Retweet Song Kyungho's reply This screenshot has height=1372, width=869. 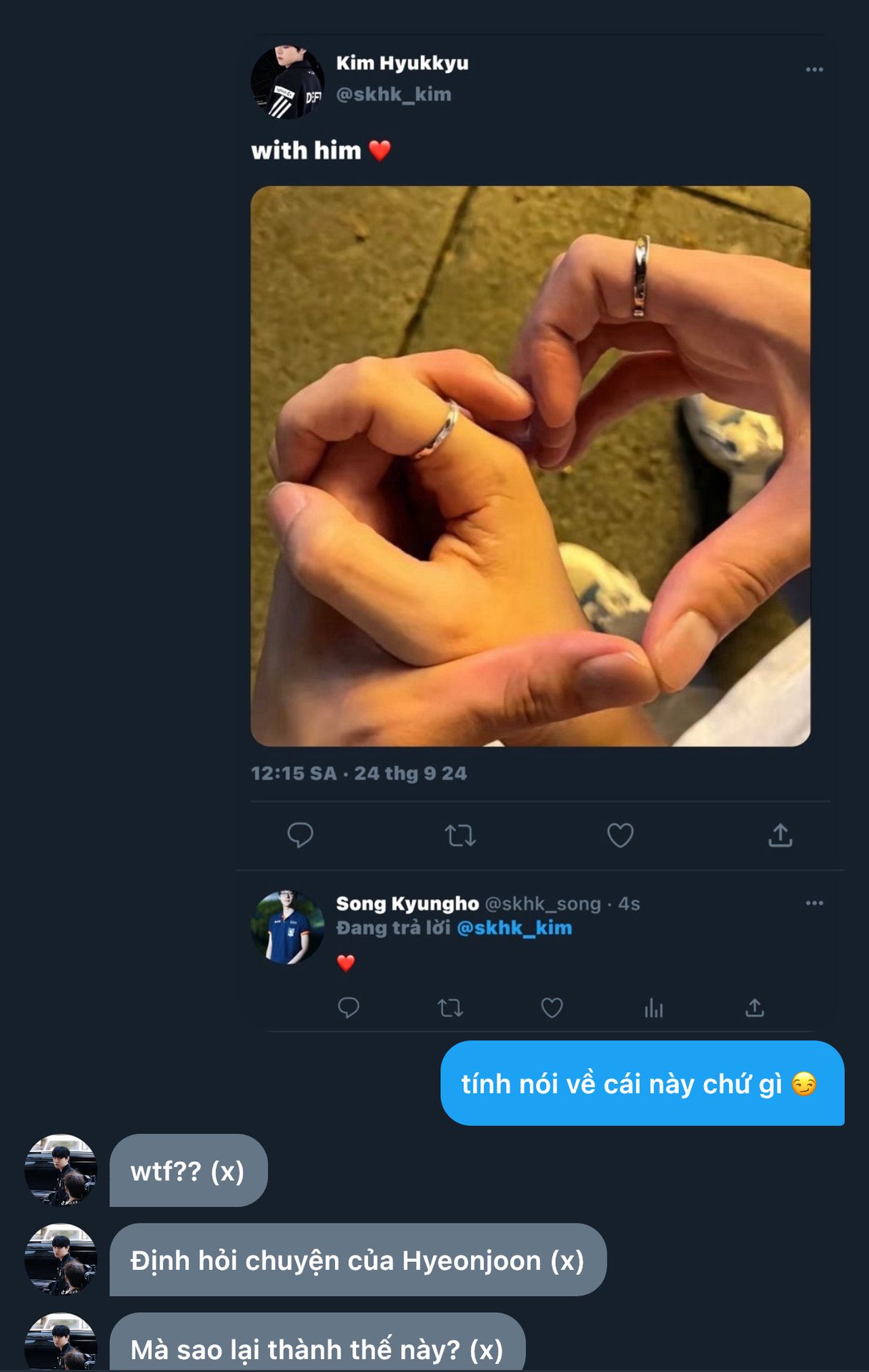(x=450, y=1008)
